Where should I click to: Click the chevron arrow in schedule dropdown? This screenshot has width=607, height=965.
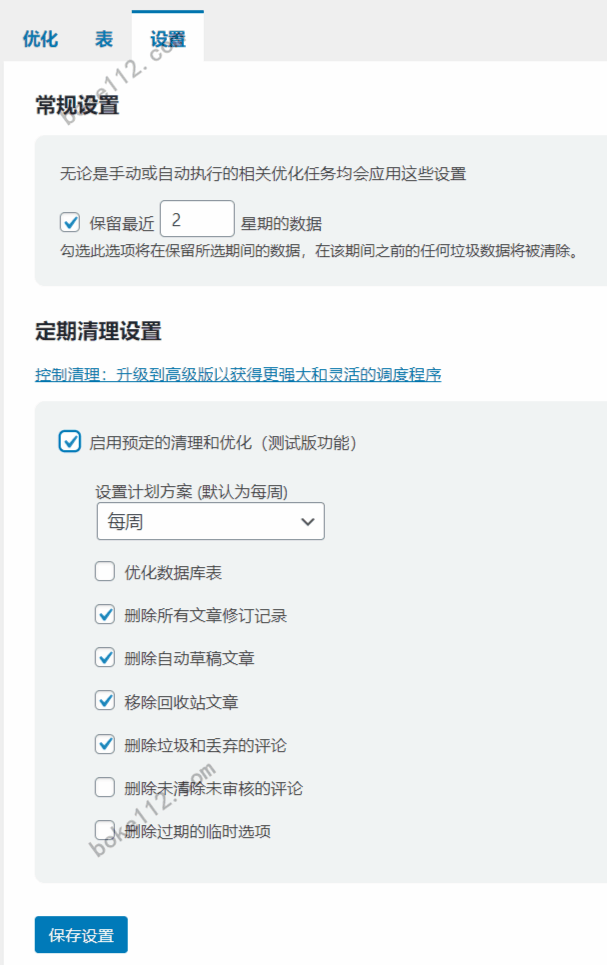point(308,522)
